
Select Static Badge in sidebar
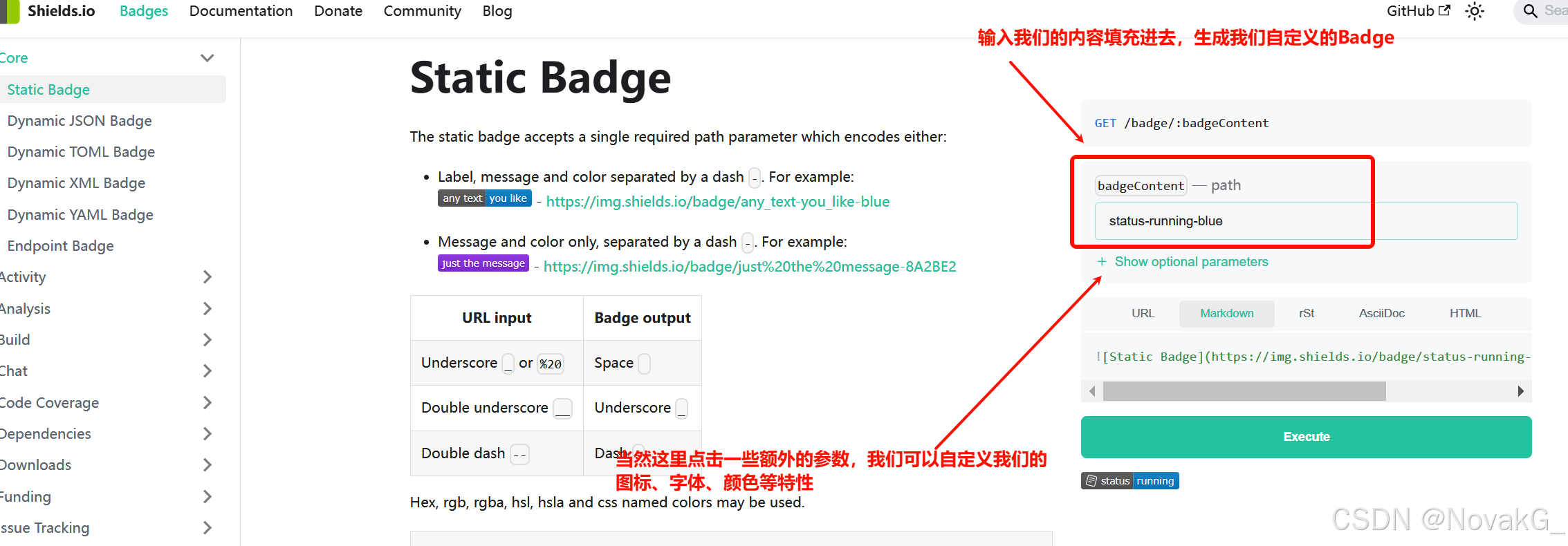coord(113,89)
